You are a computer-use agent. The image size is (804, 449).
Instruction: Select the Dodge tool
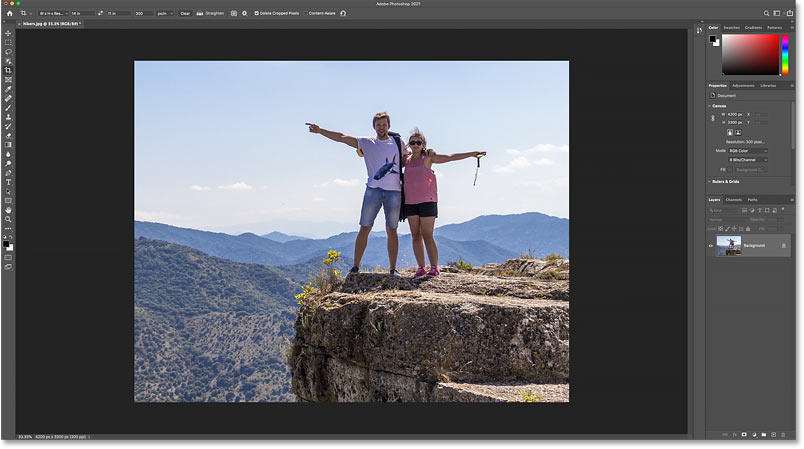click(x=8, y=164)
